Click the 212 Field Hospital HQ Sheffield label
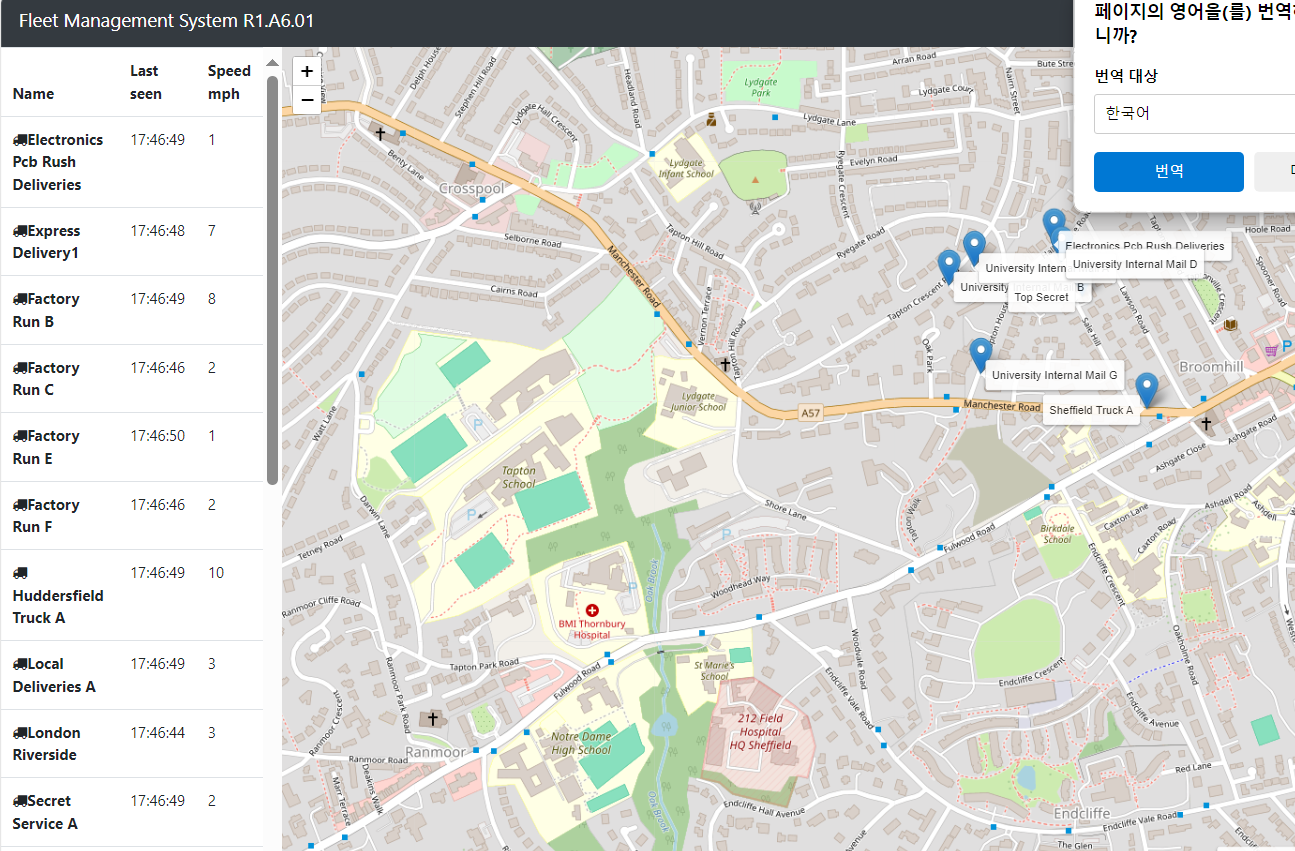Image resolution: width=1295 pixels, height=851 pixels. click(760, 731)
